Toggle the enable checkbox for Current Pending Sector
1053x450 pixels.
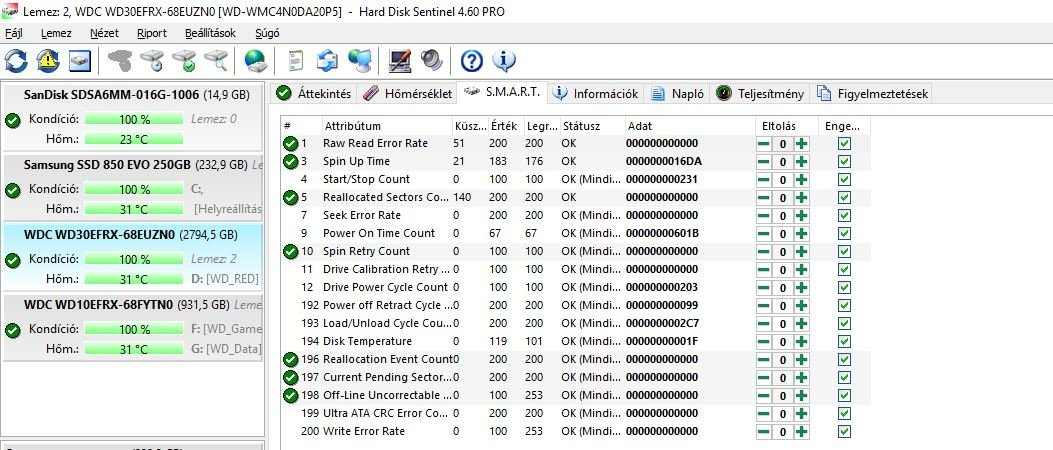(x=845, y=377)
